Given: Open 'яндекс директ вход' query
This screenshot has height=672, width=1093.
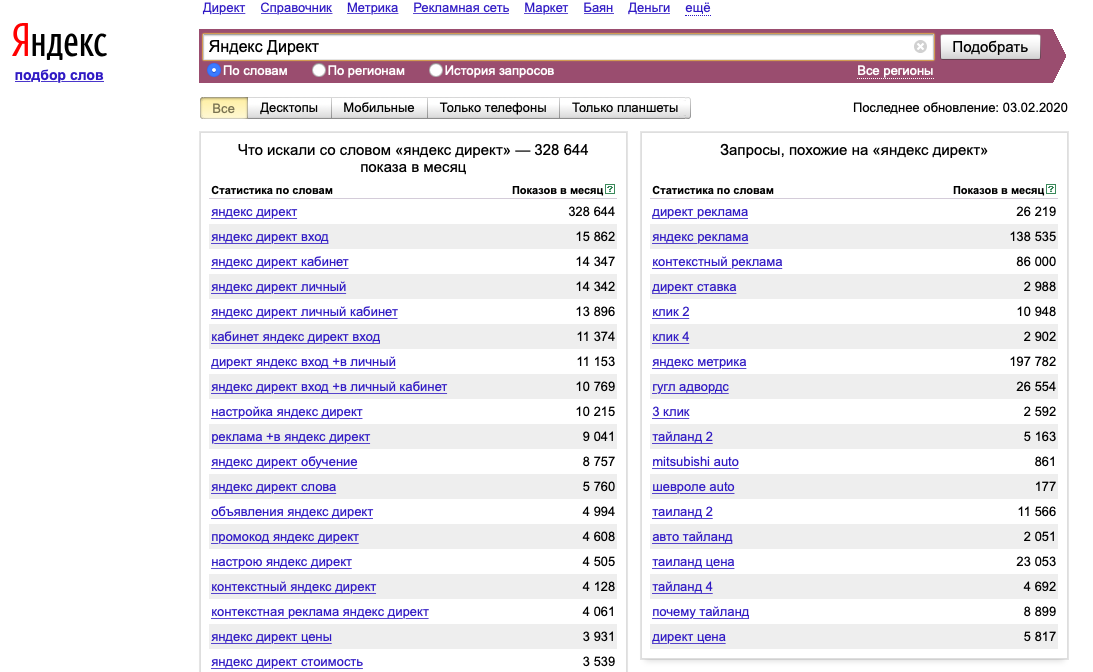Looking at the screenshot, I should click(270, 237).
